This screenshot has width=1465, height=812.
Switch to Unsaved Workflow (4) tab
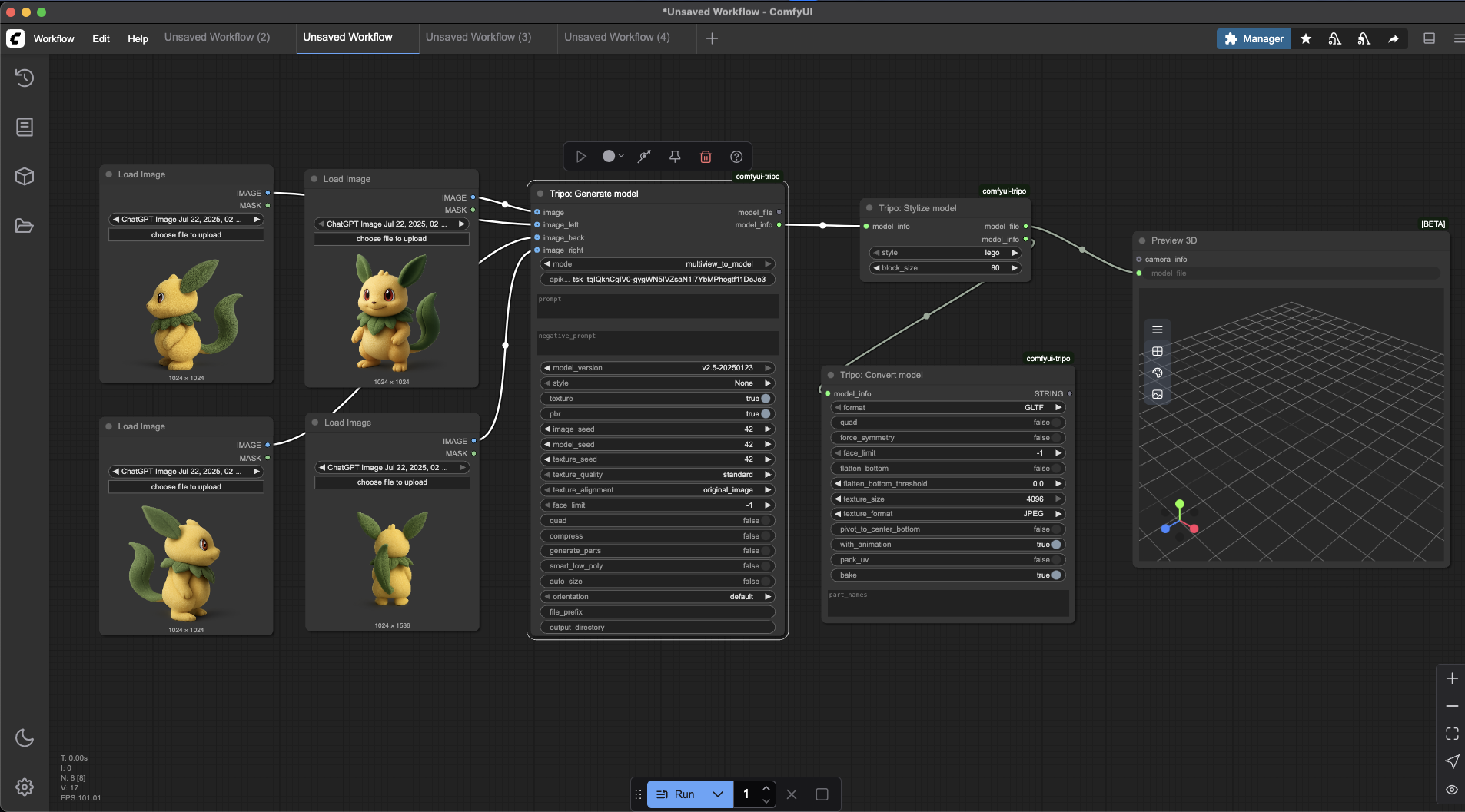(x=616, y=37)
